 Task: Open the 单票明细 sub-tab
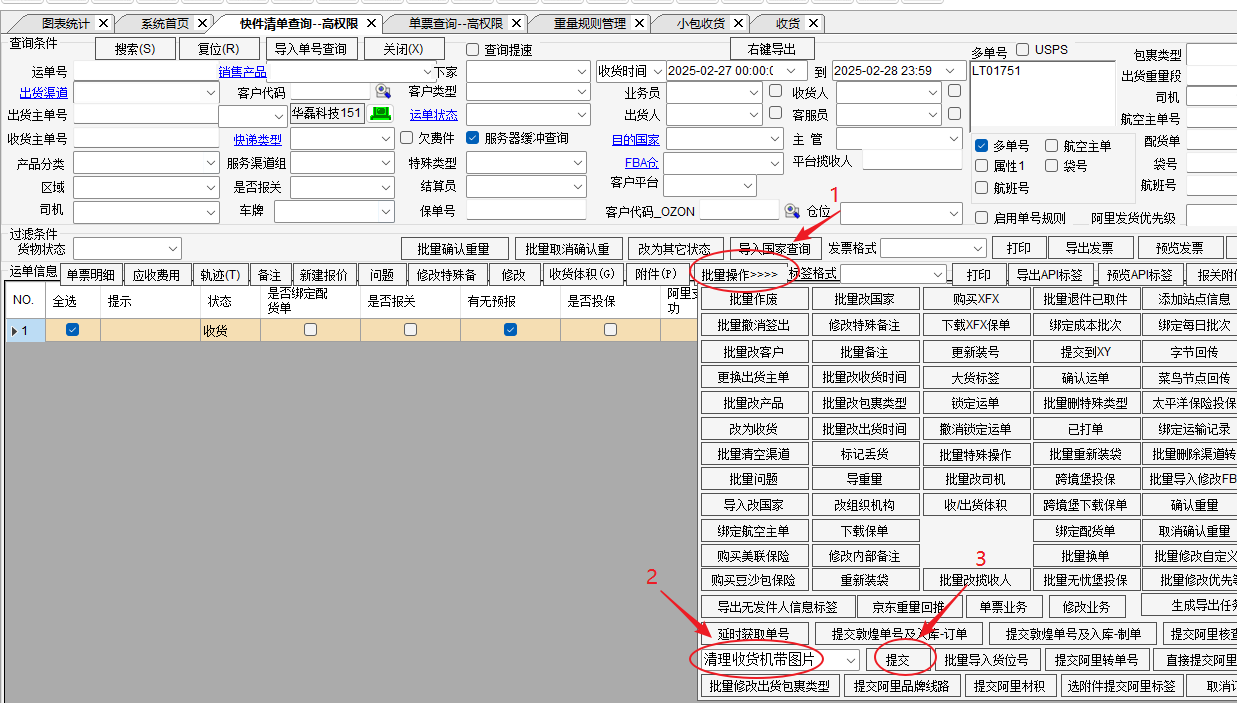(90, 275)
